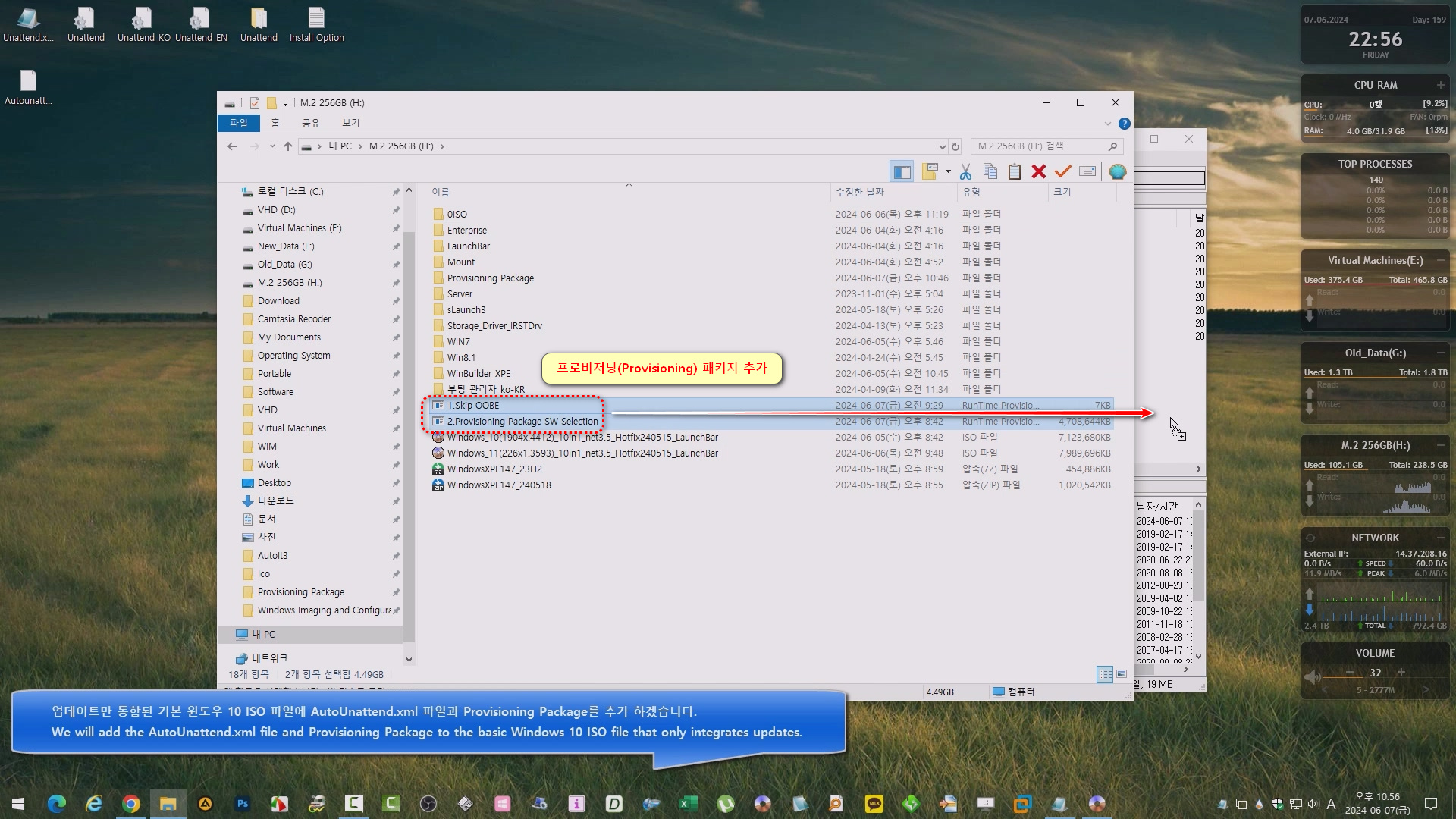Open the 파일 ribbon tab

tap(239, 123)
